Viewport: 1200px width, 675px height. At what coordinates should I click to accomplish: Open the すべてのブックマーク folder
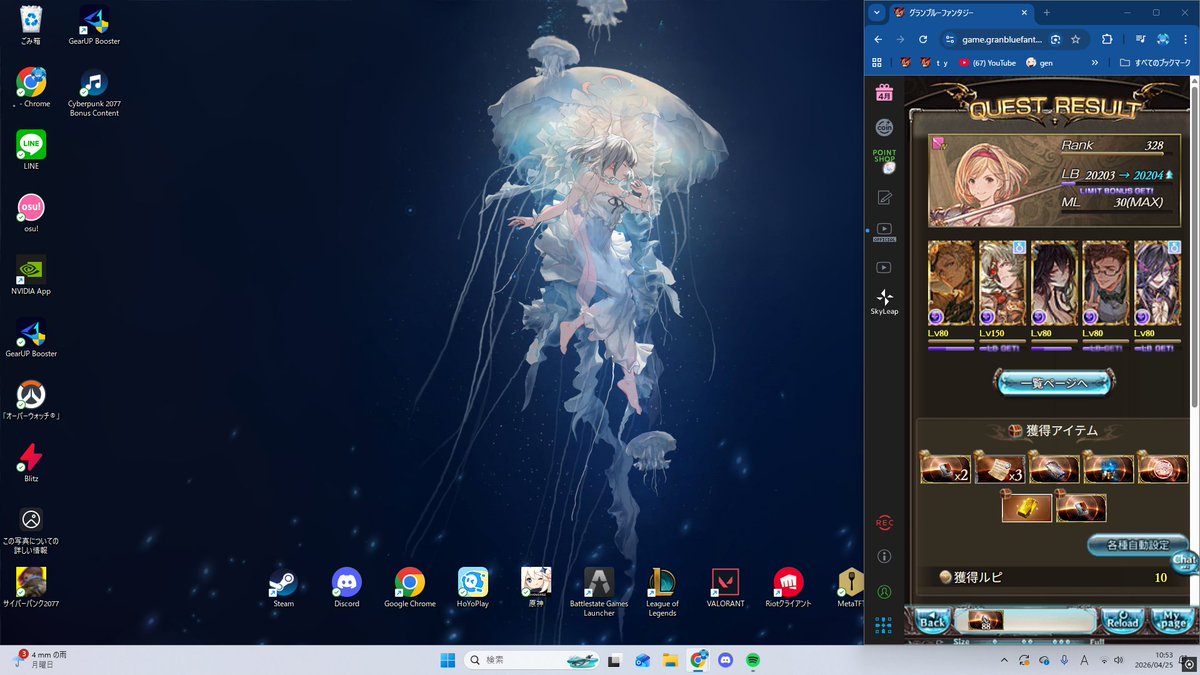tap(1155, 62)
